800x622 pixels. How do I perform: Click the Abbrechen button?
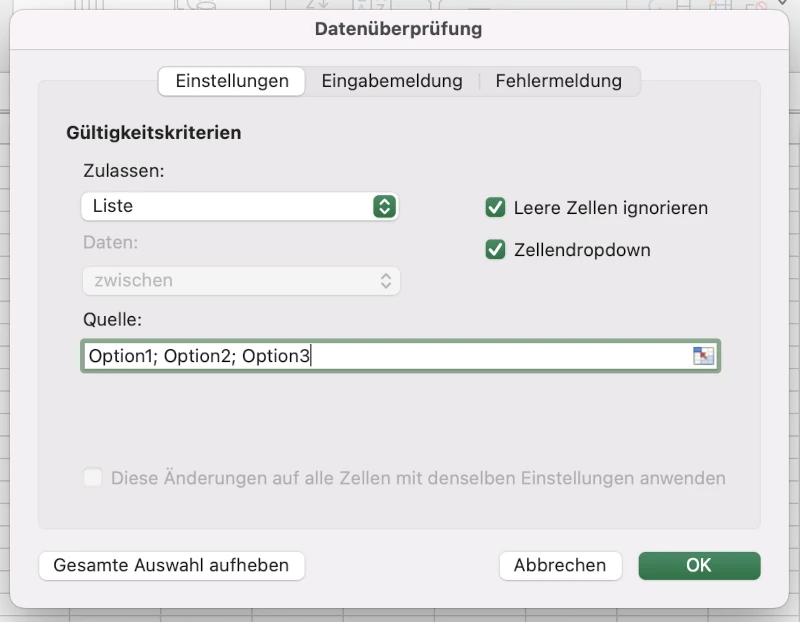pyautogui.click(x=559, y=565)
